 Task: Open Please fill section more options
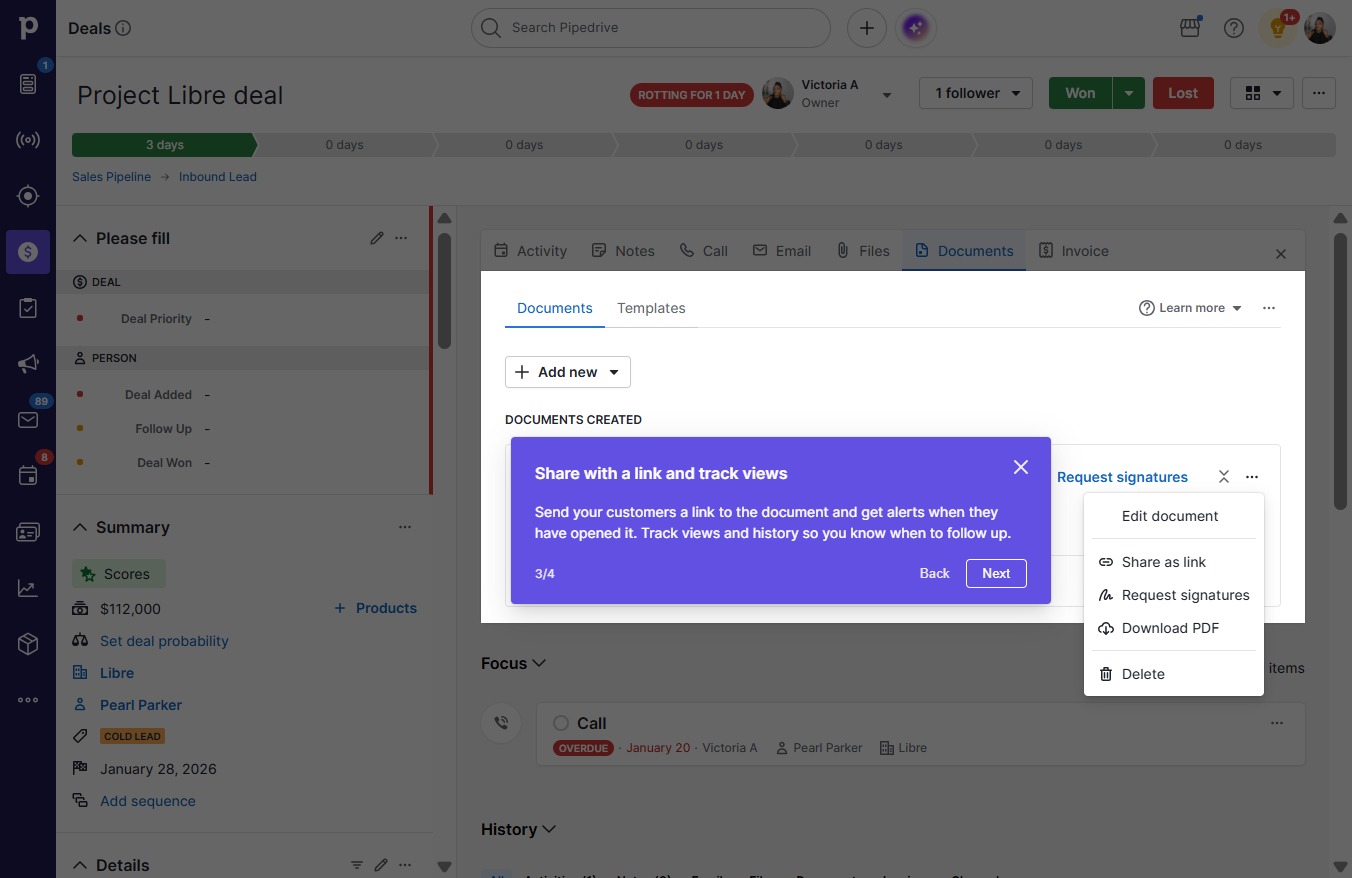tap(401, 238)
